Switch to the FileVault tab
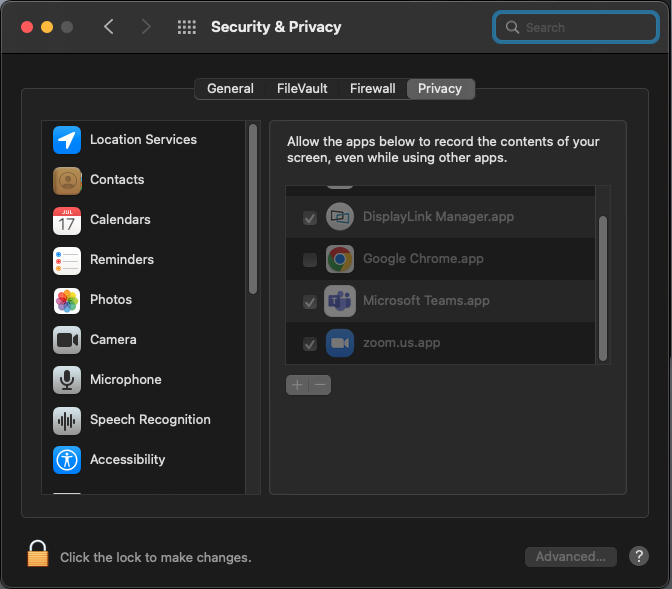672x589 pixels. (x=302, y=89)
